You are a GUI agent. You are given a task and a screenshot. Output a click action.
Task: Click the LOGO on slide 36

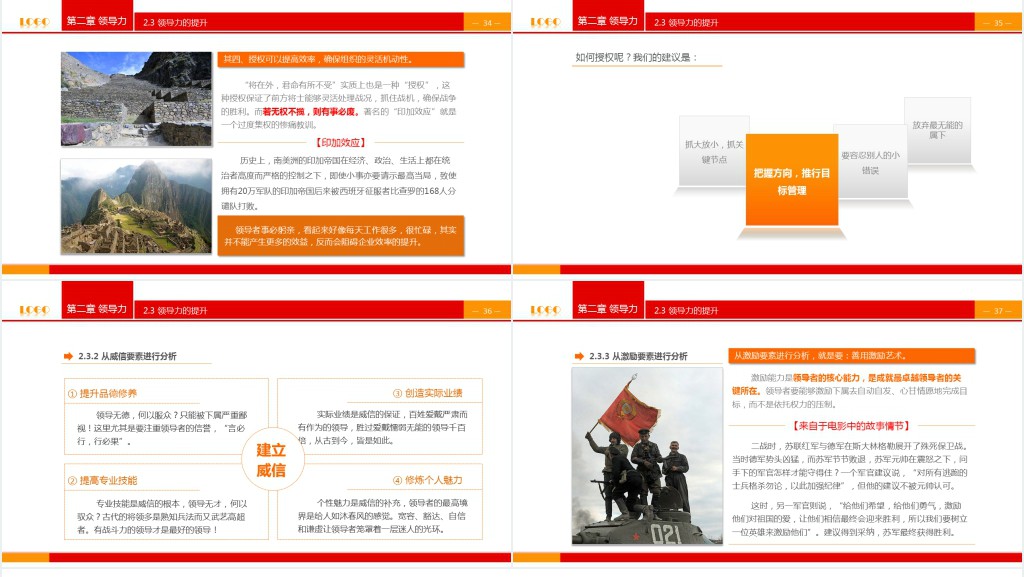(34, 310)
